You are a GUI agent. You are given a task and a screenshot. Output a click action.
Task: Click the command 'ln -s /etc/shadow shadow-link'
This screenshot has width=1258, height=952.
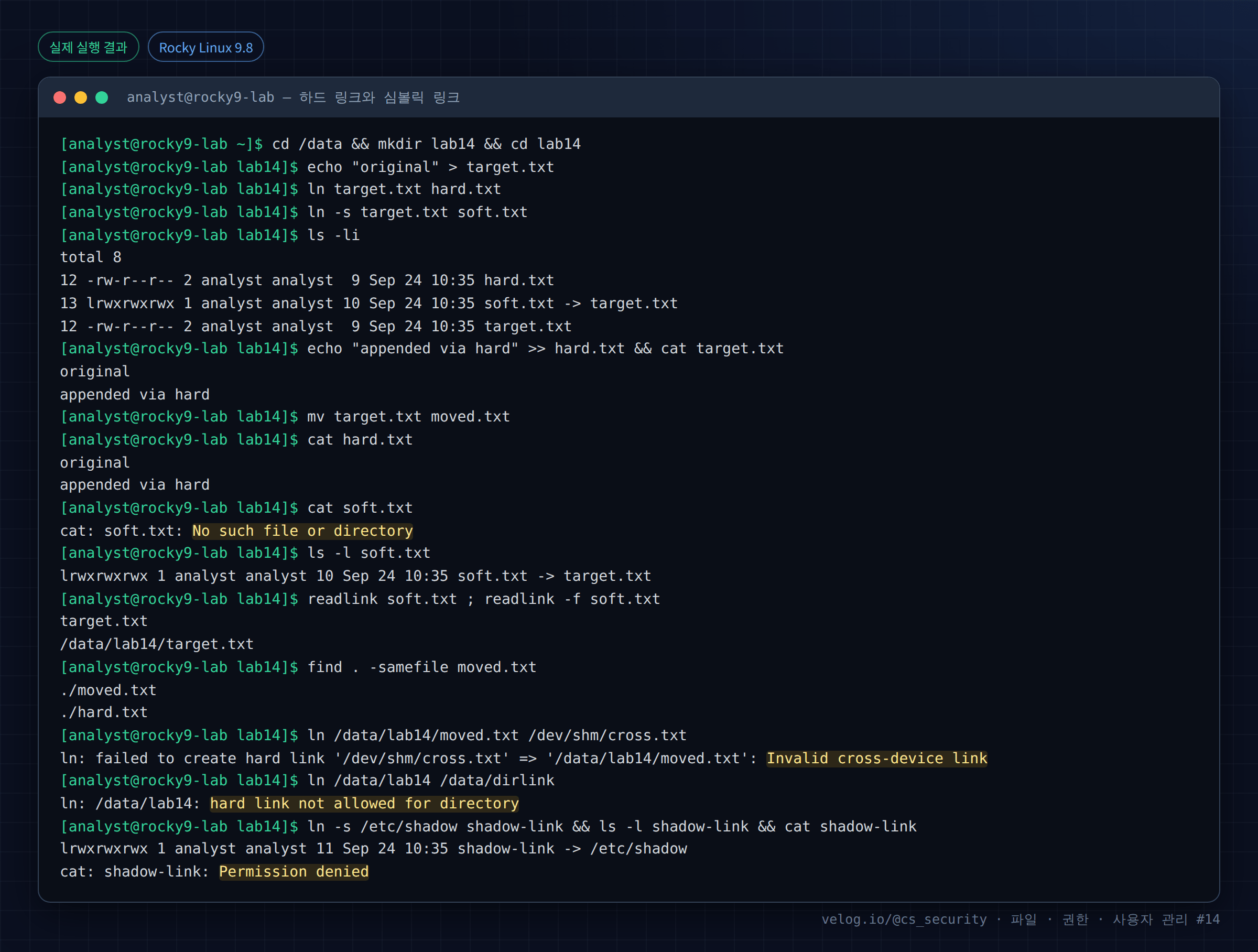click(435, 826)
